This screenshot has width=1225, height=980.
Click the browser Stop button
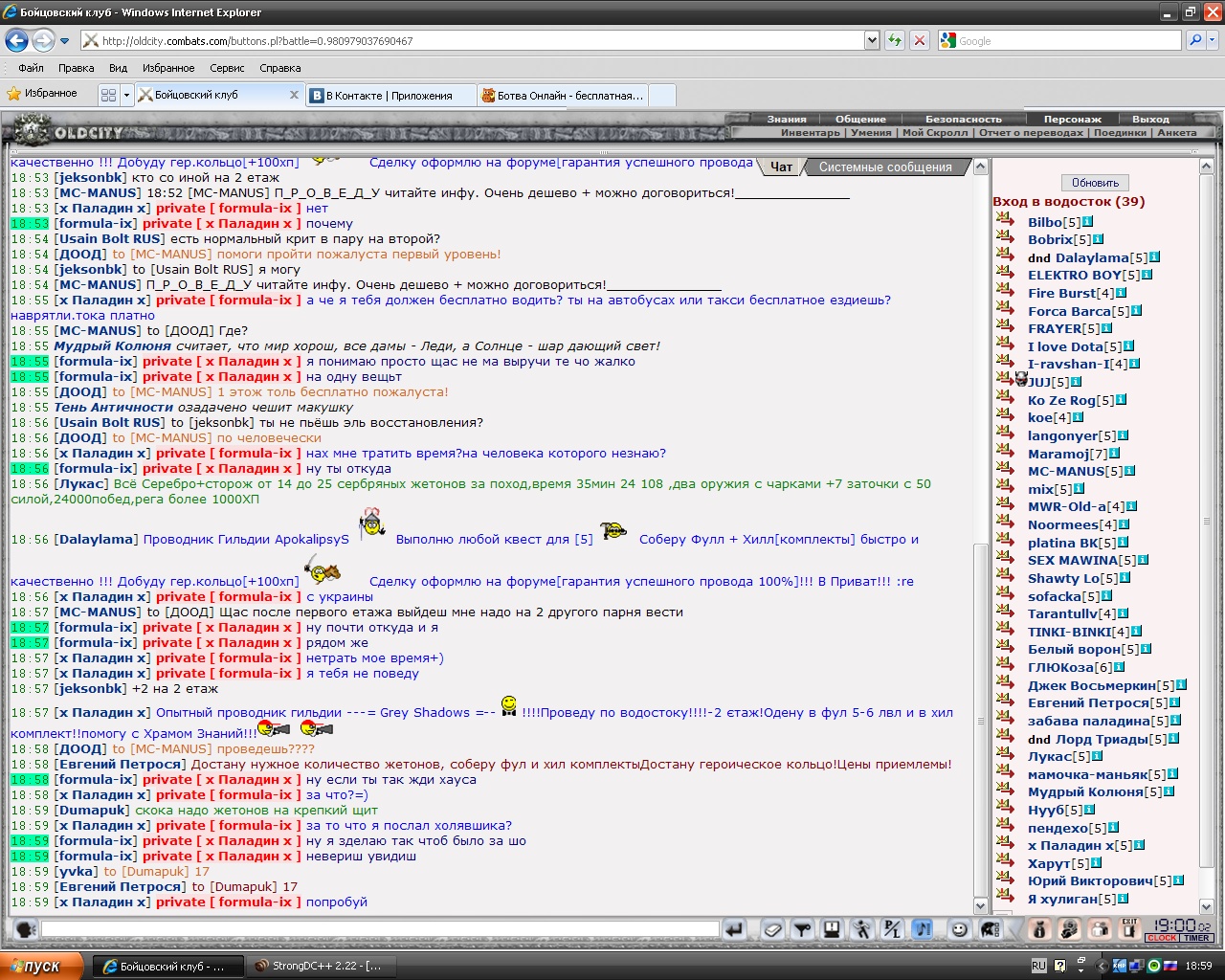(x=920, y=40)
